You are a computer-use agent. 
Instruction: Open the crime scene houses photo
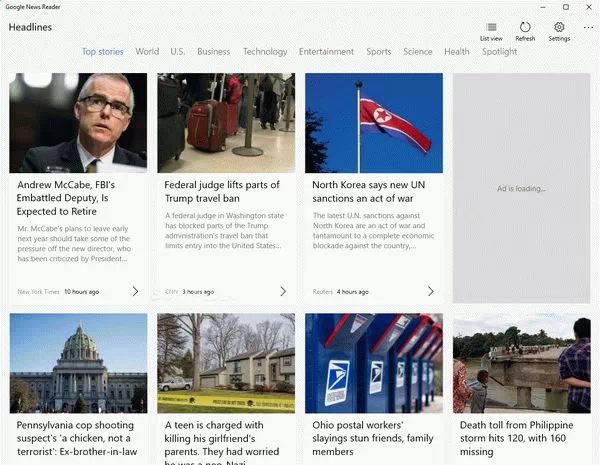[226, 363]
